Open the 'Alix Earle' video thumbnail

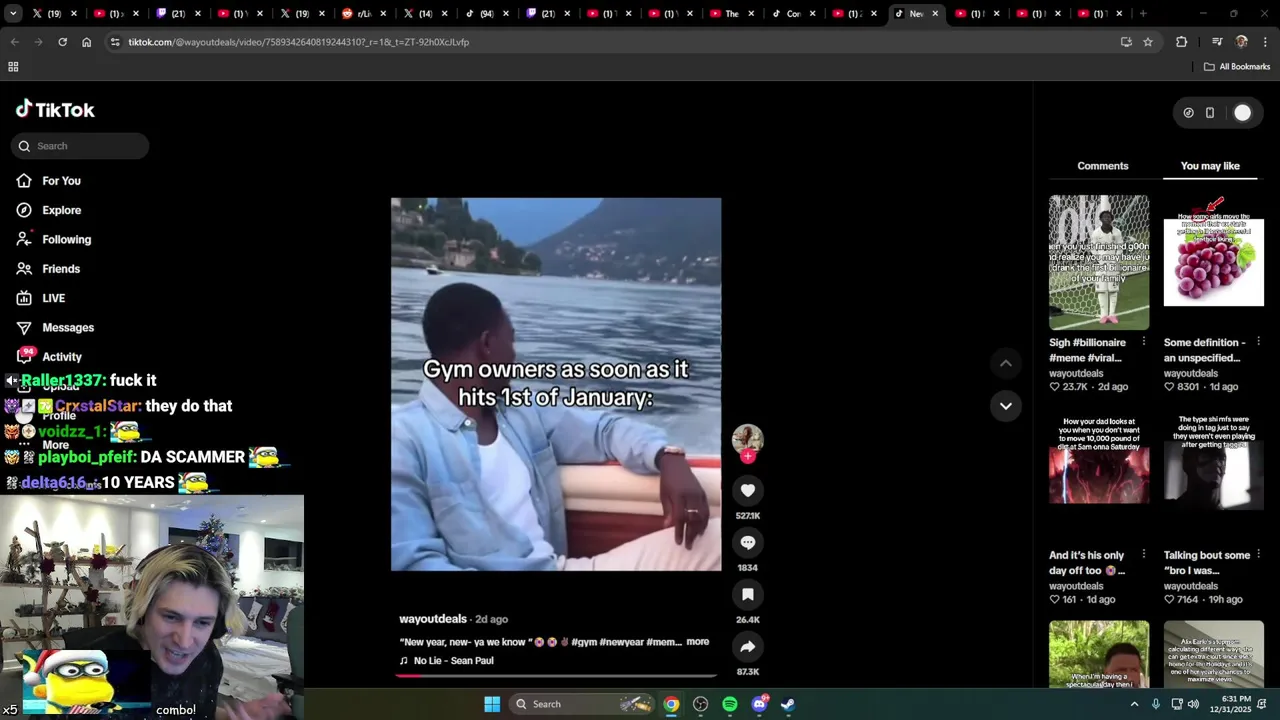[1213, 655]
